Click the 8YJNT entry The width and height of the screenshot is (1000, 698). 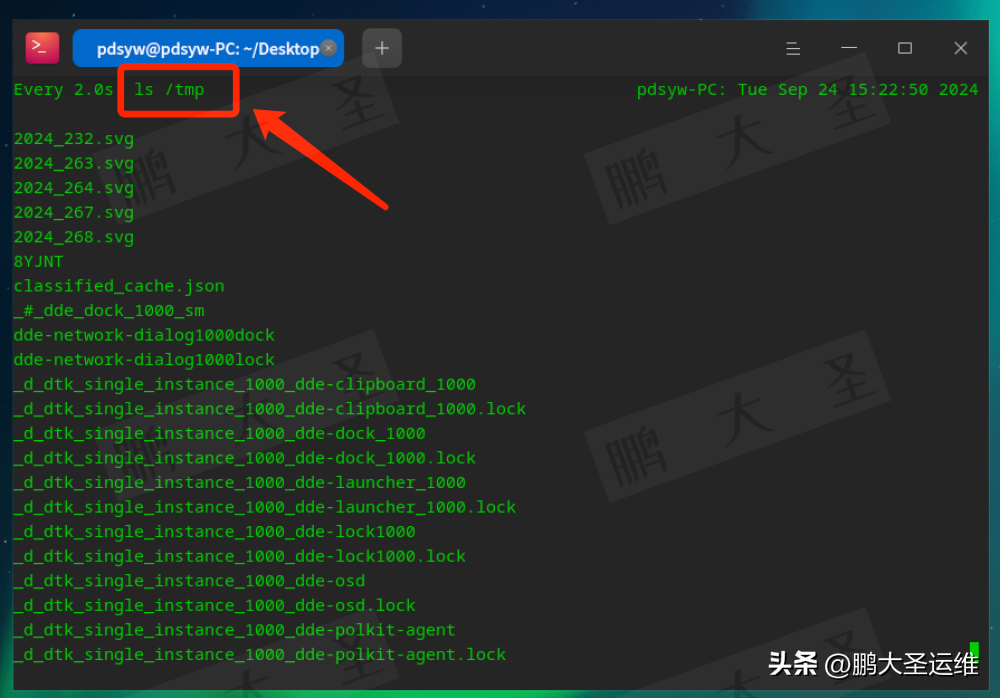(x=38, y=262)
